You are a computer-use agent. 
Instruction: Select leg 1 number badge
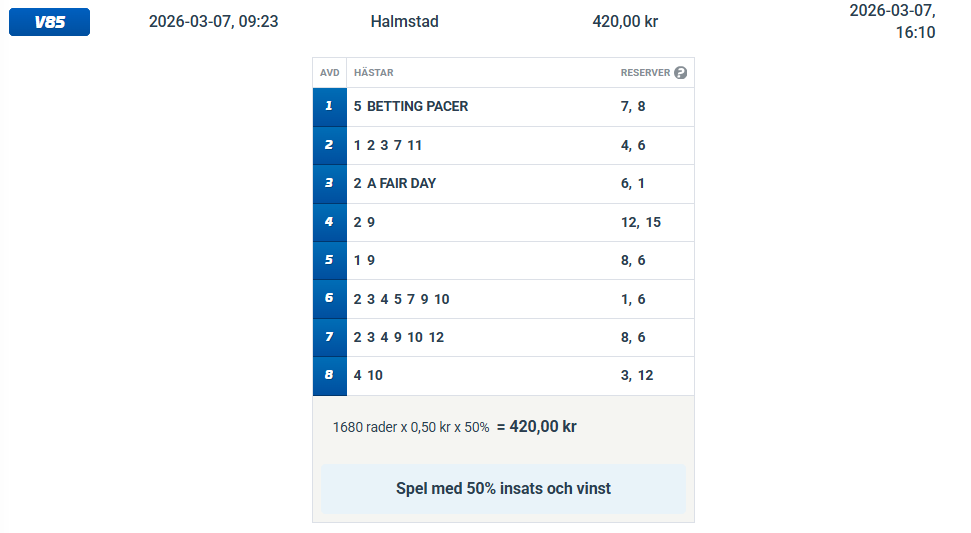pos(329,106)
